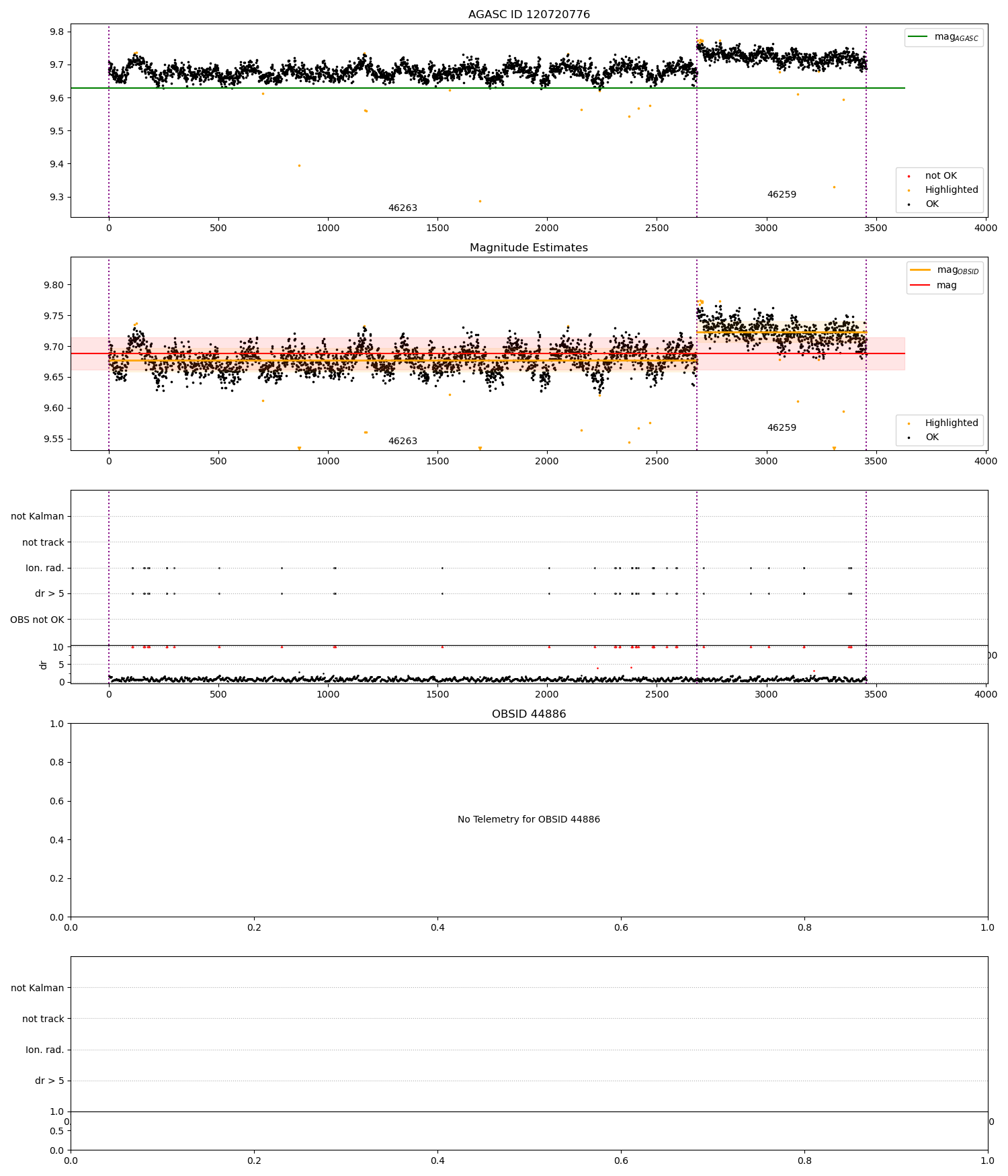Click the 'Magnitude Estimates' plot title

(x=529, y=247)
